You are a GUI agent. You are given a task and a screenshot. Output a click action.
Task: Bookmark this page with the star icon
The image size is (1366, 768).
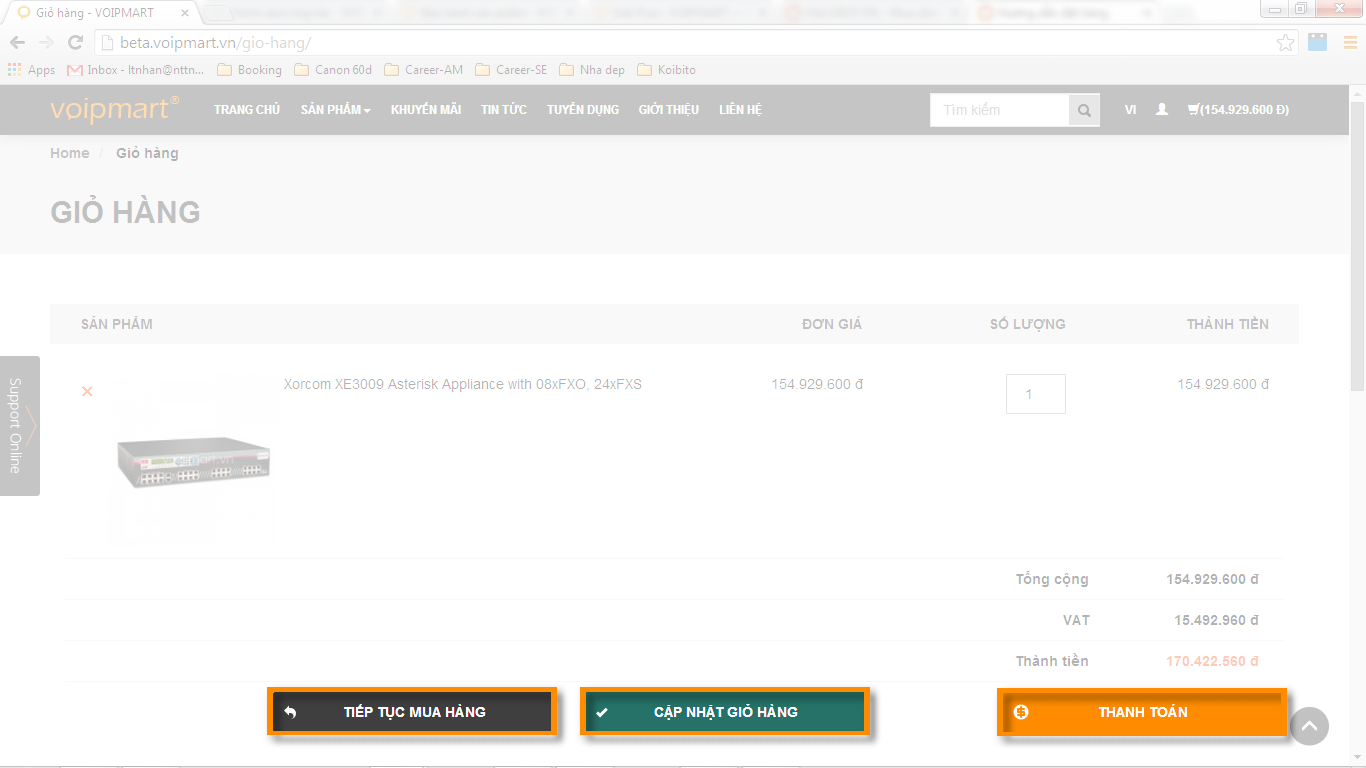(x=1286, y=42)
